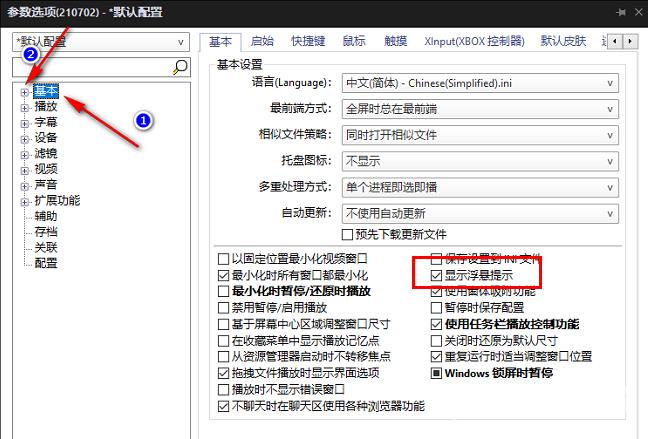Enable 预先下载更新文件 checkbox

(348, 235)
